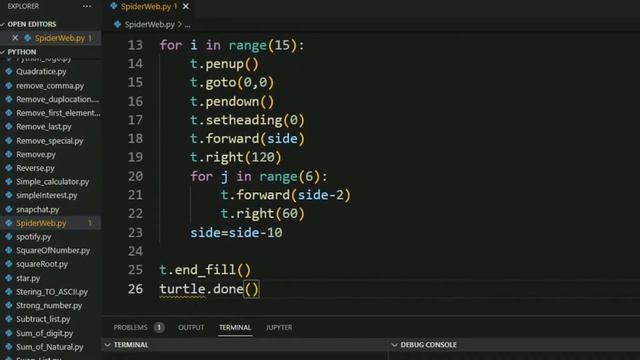Open Quadratice.py from the file list
Screen dimensions: 640x360
(41, 71)
